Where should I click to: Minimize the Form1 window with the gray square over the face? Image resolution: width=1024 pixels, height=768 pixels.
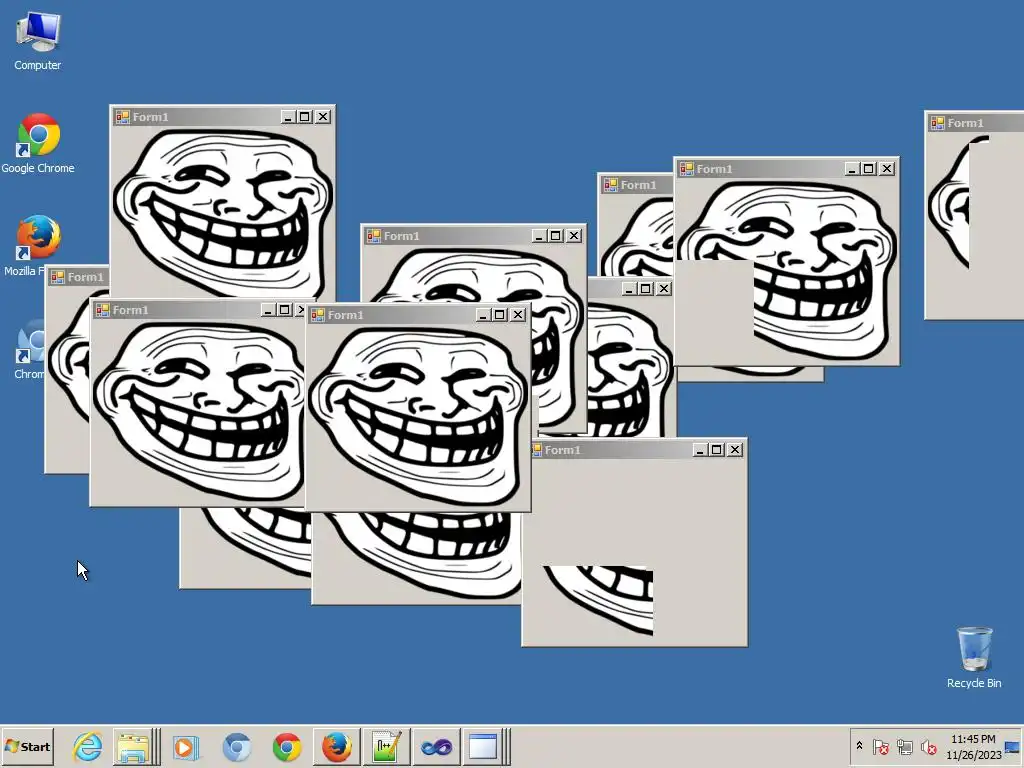(x=852, y=168)
